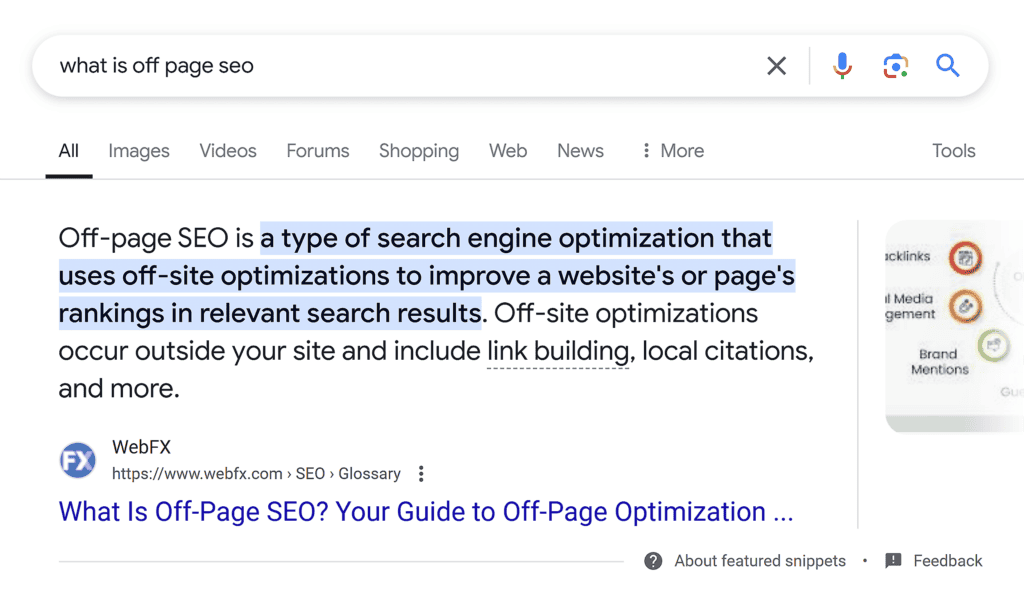
Task: Select the News results filter
Action: tap(580, 150)
